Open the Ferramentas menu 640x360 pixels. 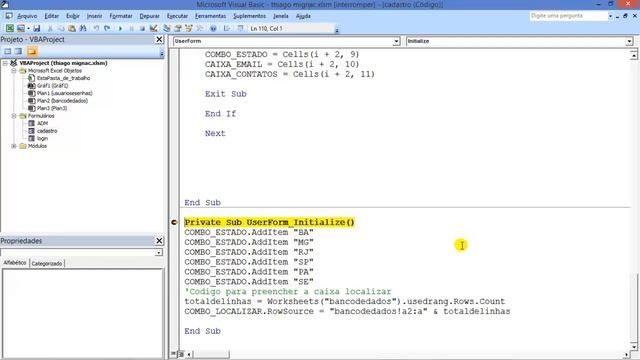pyautogui.click(x=210, y=16)
